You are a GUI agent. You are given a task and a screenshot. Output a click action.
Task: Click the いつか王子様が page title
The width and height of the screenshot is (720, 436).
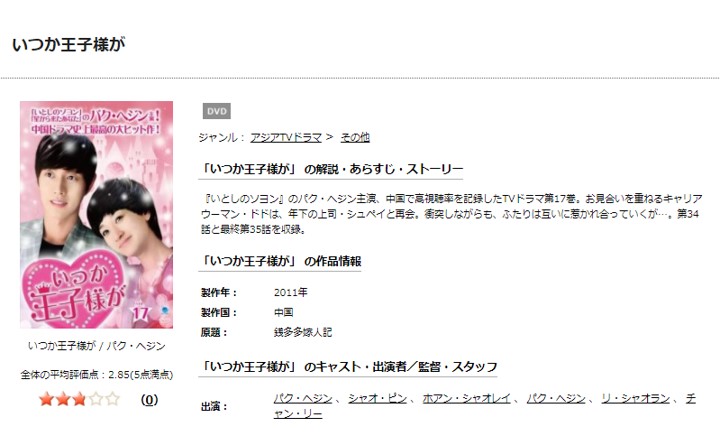68,45
